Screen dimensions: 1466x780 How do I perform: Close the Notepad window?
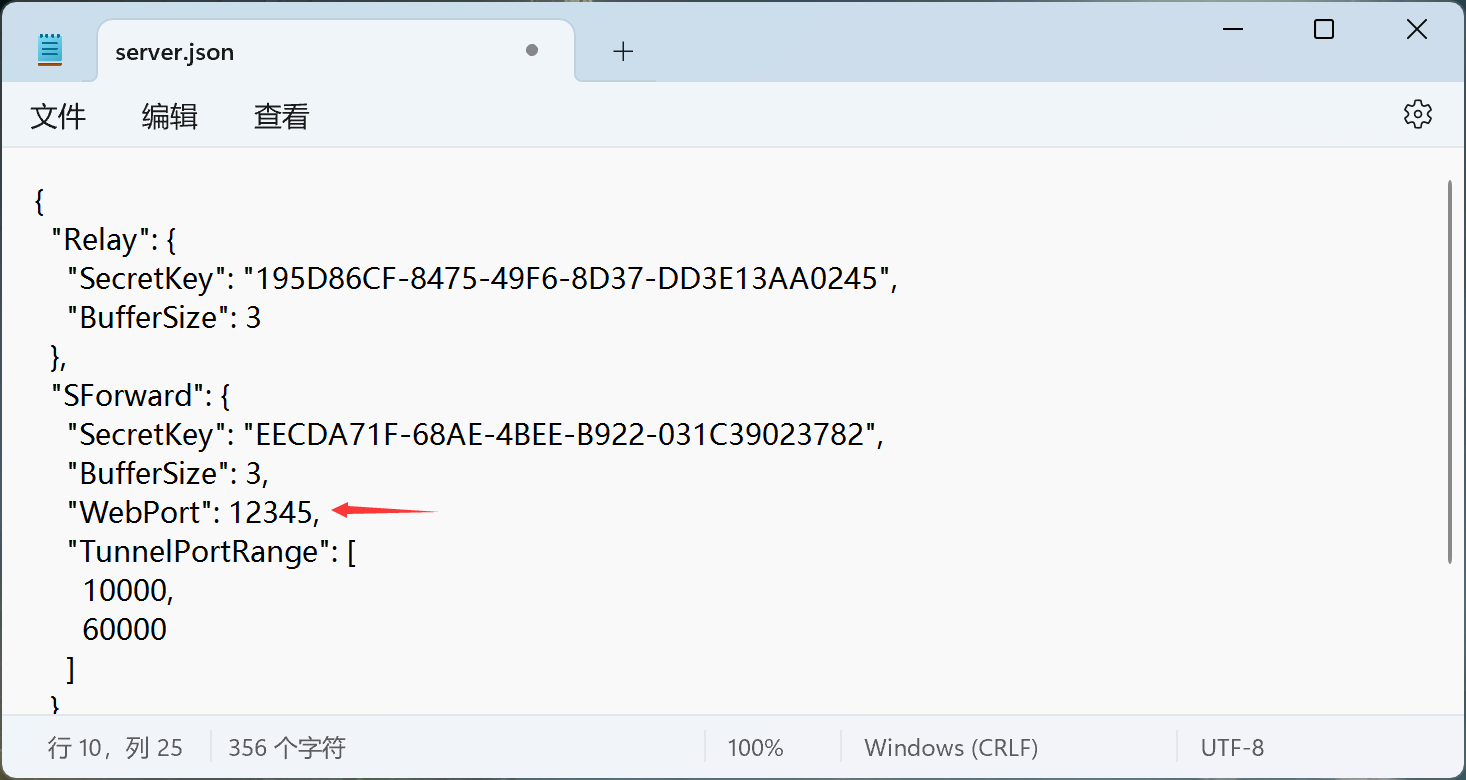[1417, 30]
